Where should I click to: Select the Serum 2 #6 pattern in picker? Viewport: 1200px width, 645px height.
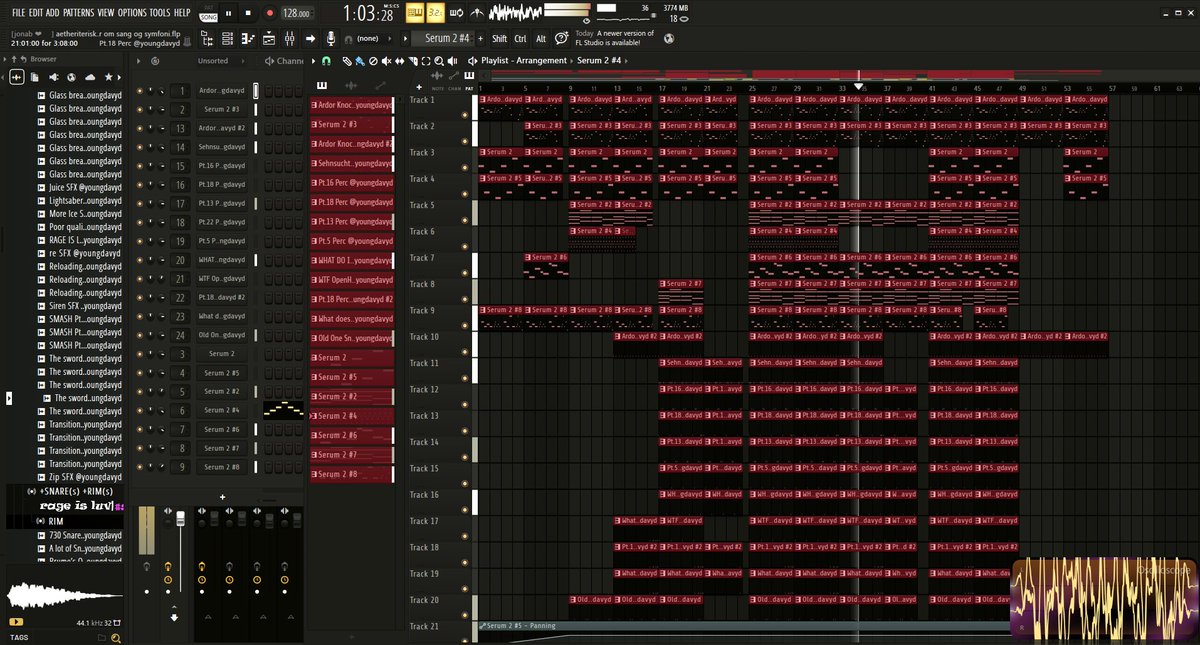point(350,435)
